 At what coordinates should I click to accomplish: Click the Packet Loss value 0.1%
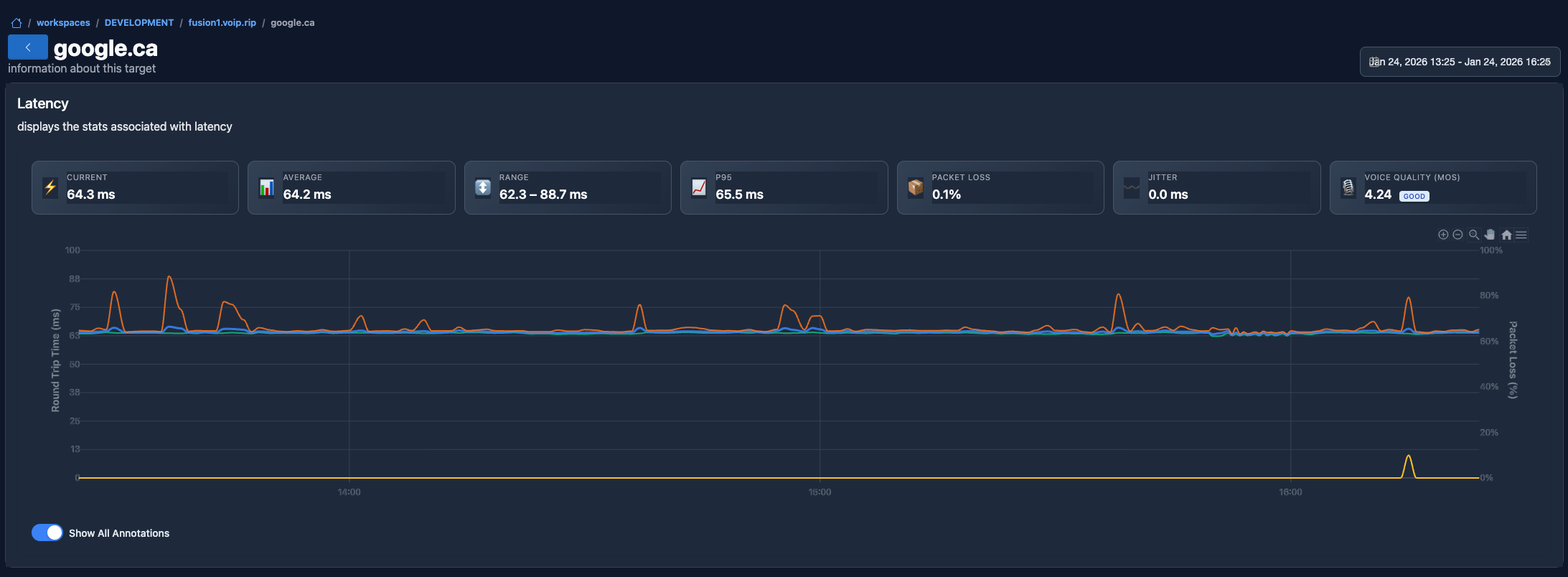[947, 194]
